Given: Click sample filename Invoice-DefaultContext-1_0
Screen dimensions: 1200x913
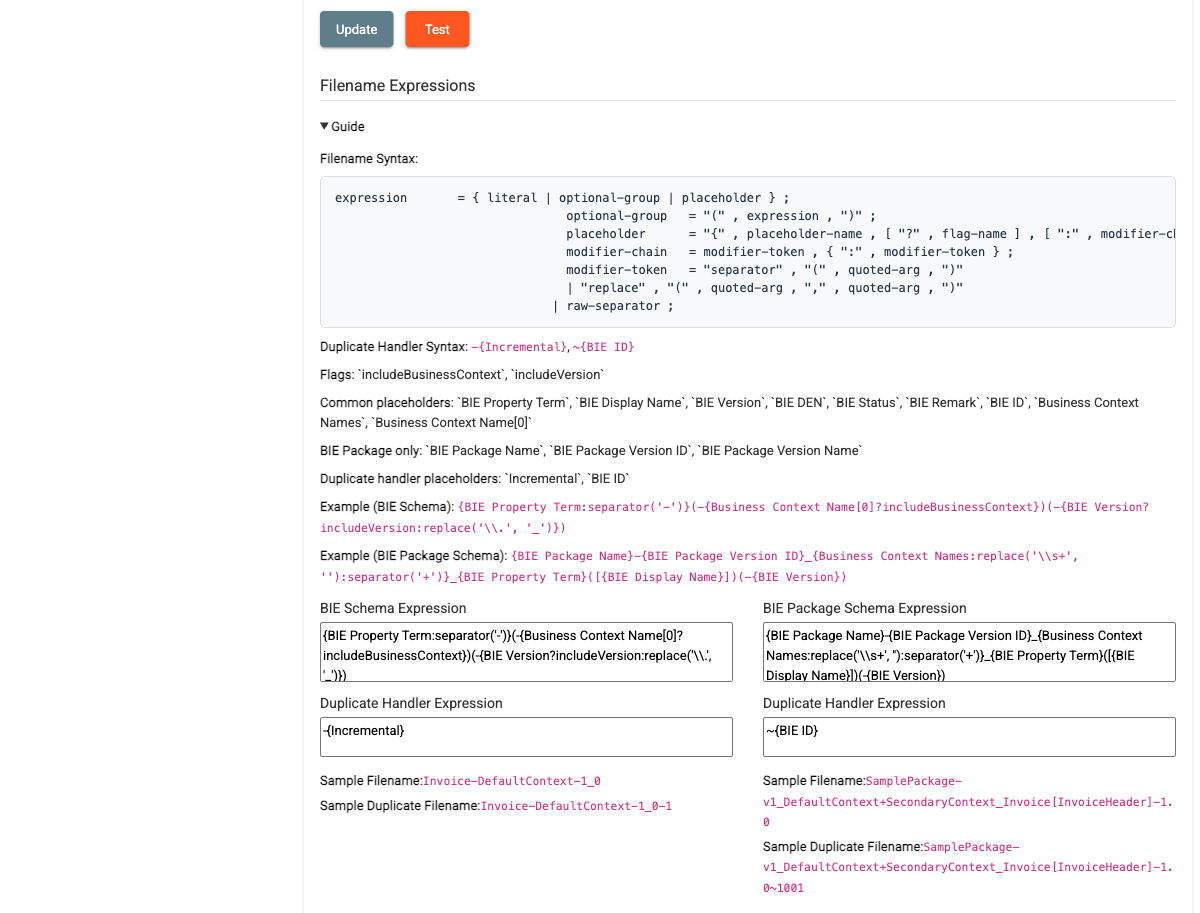Looking at the screenshot, I should pyautogui.click(x=511, y=781).
